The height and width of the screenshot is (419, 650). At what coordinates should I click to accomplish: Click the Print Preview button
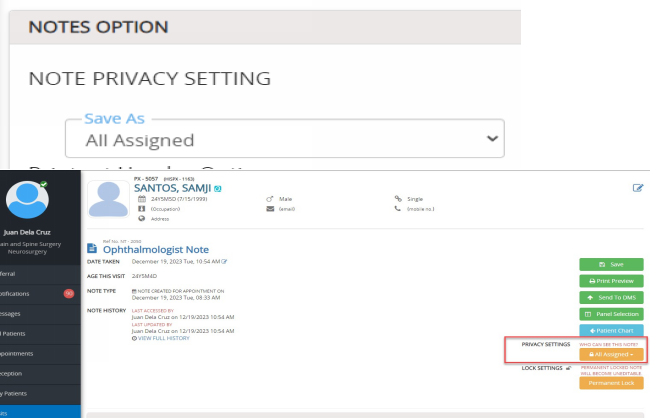pos(611,281)
